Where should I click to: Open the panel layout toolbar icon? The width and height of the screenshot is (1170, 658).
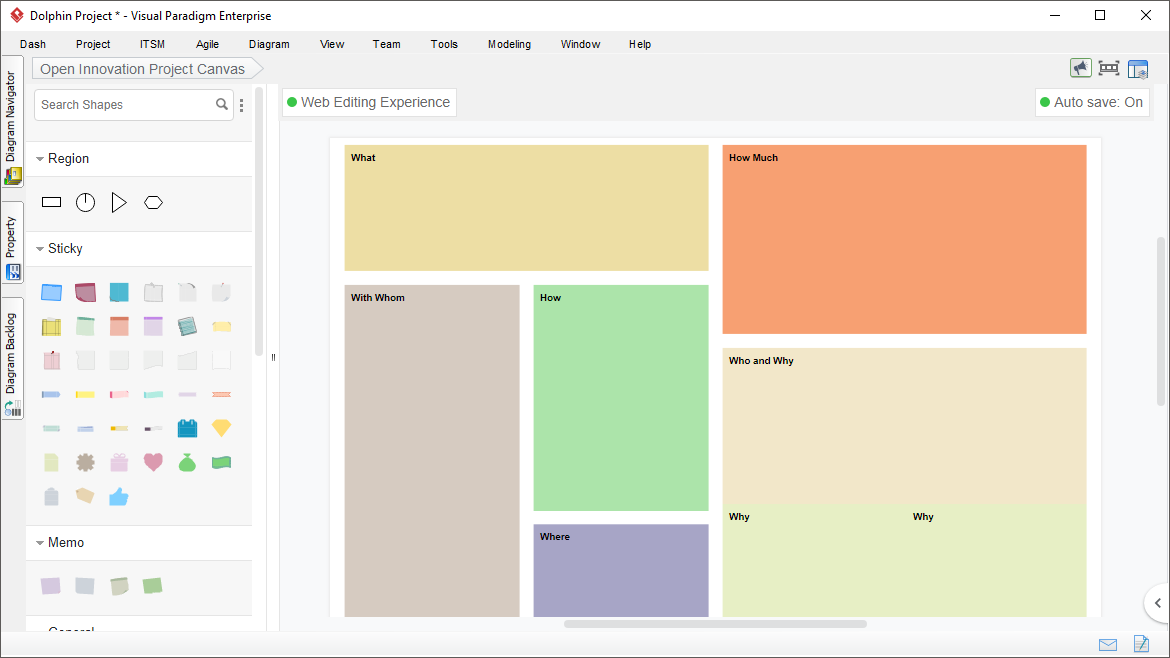pyautogui.click(x=1138, y=69)
